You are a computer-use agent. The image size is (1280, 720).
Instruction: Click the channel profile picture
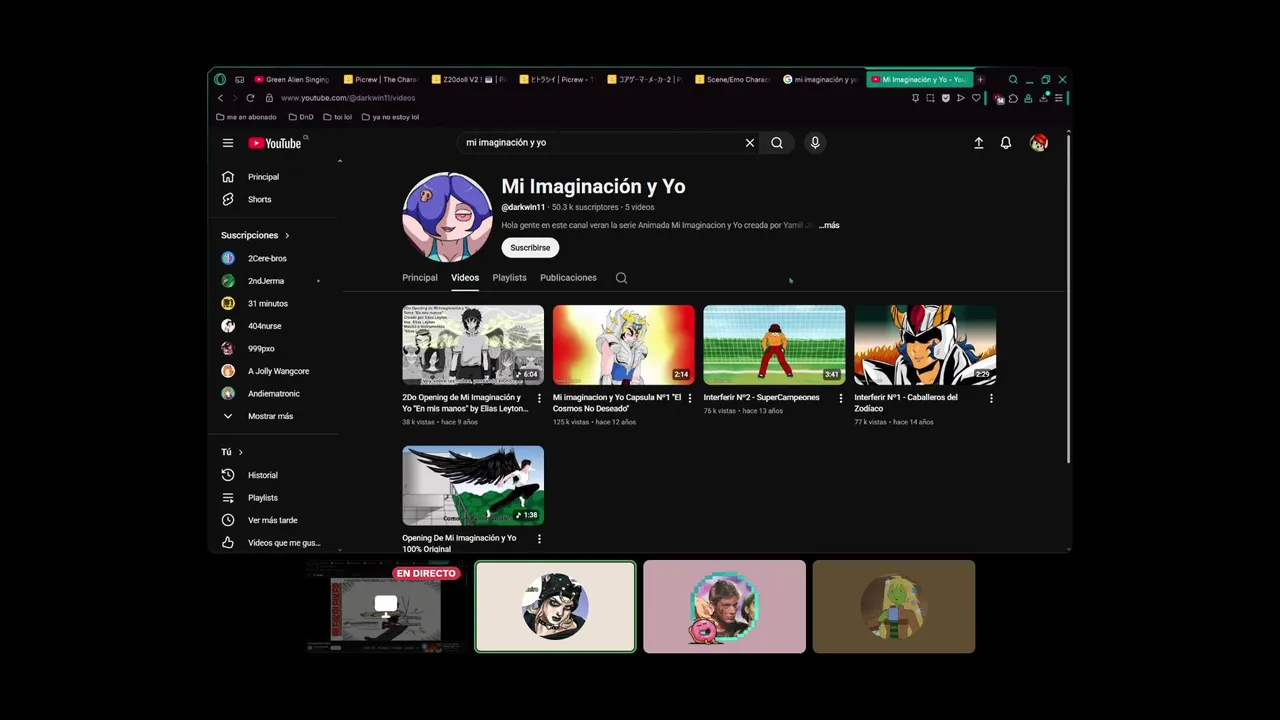(x=447, y=217)
